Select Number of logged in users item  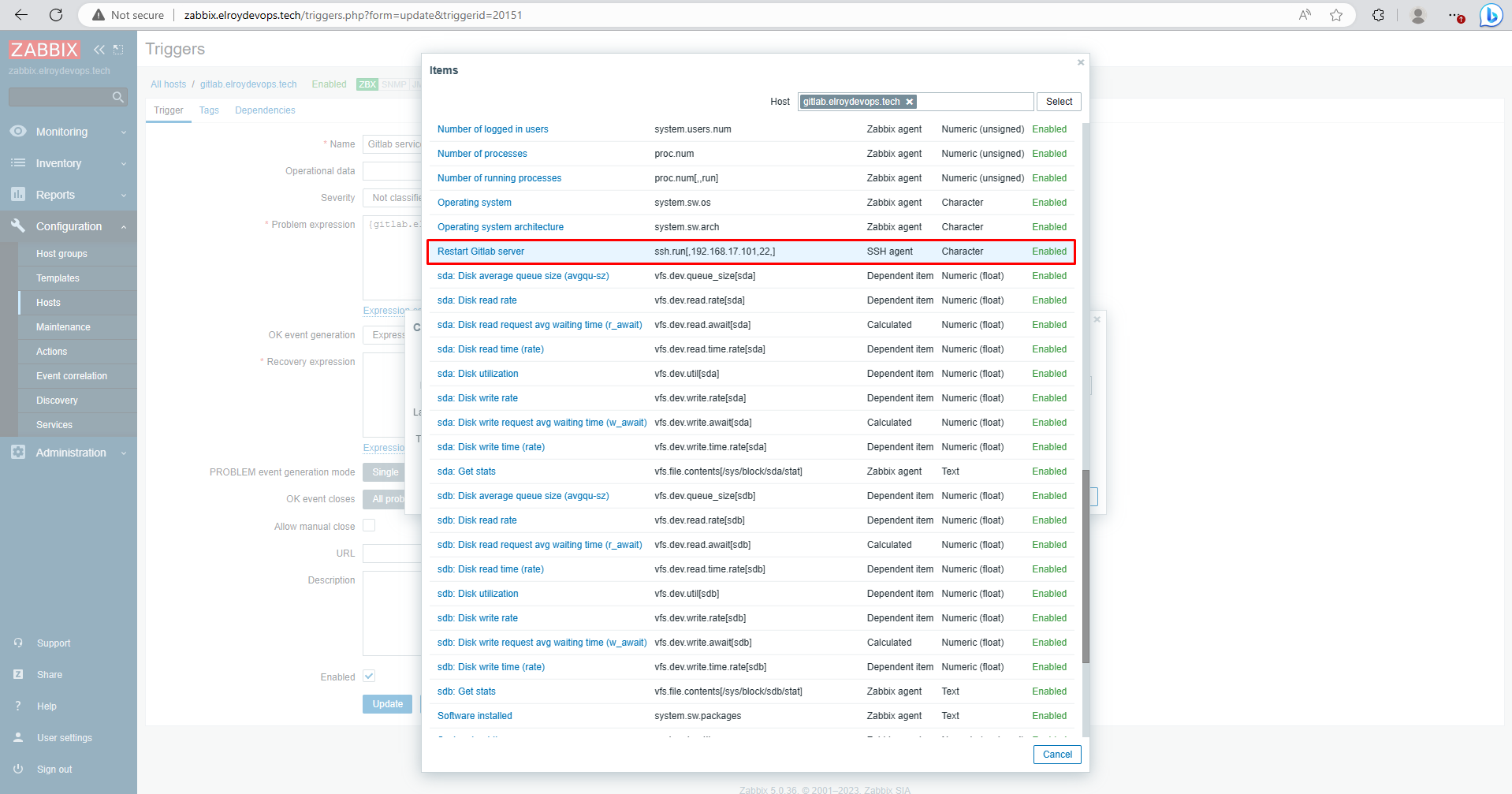[x=493, y=129]
